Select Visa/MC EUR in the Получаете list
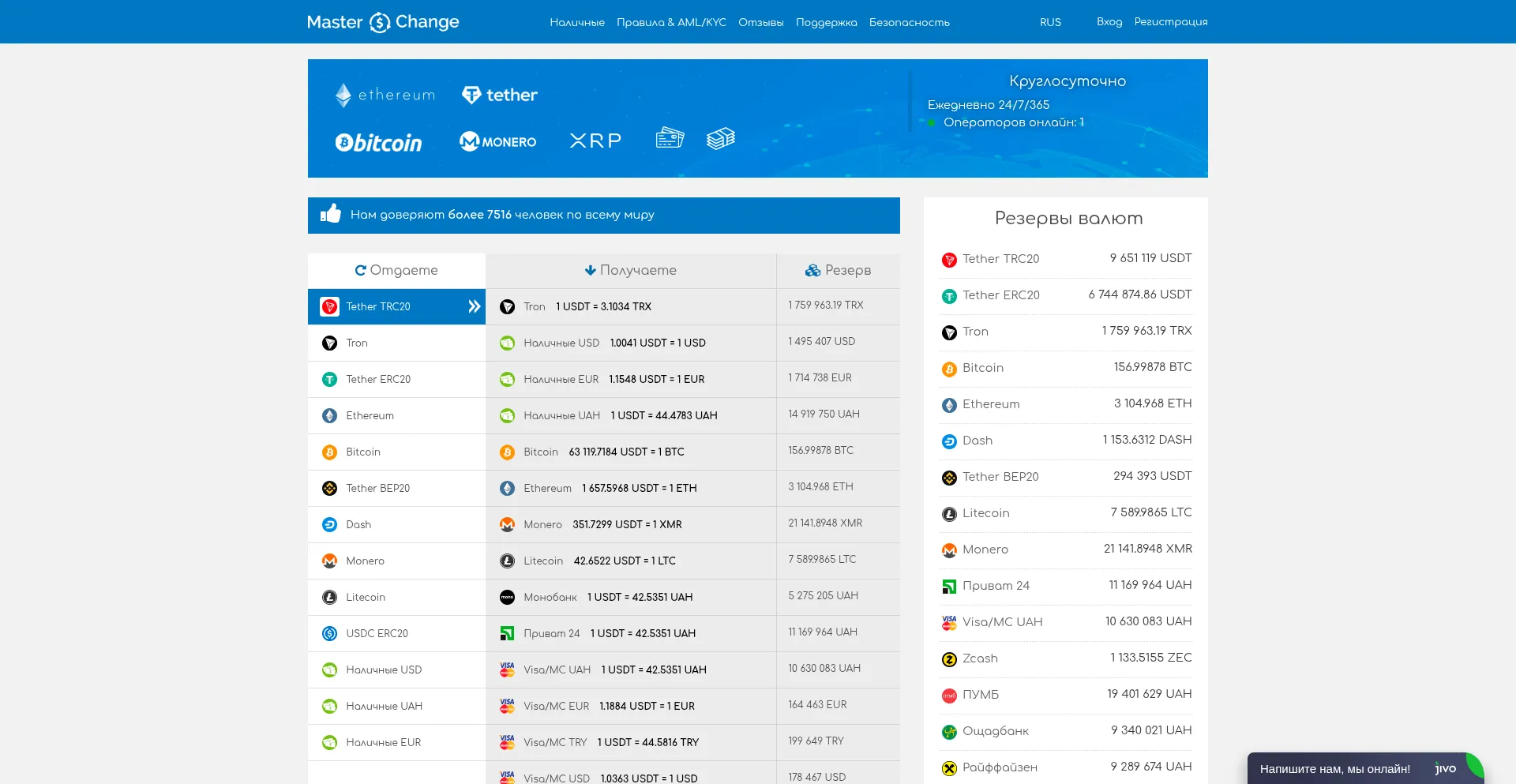1516x784 pixels. point(631,706)
